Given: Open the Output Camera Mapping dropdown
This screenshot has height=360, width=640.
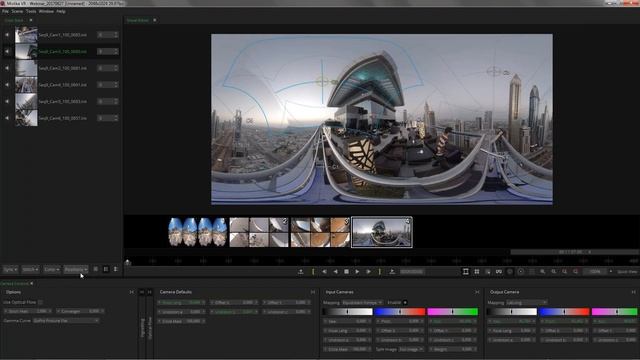Looking at the screenshot, I should click(526, 302).
